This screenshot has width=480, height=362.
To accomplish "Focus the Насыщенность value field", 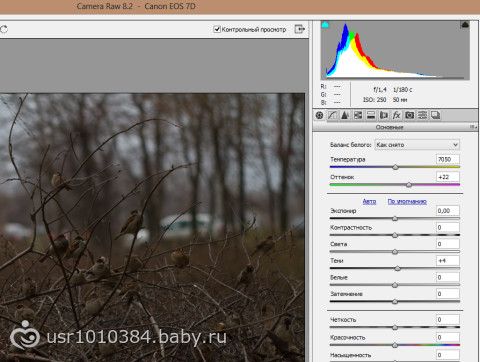I will pos(448,355).
